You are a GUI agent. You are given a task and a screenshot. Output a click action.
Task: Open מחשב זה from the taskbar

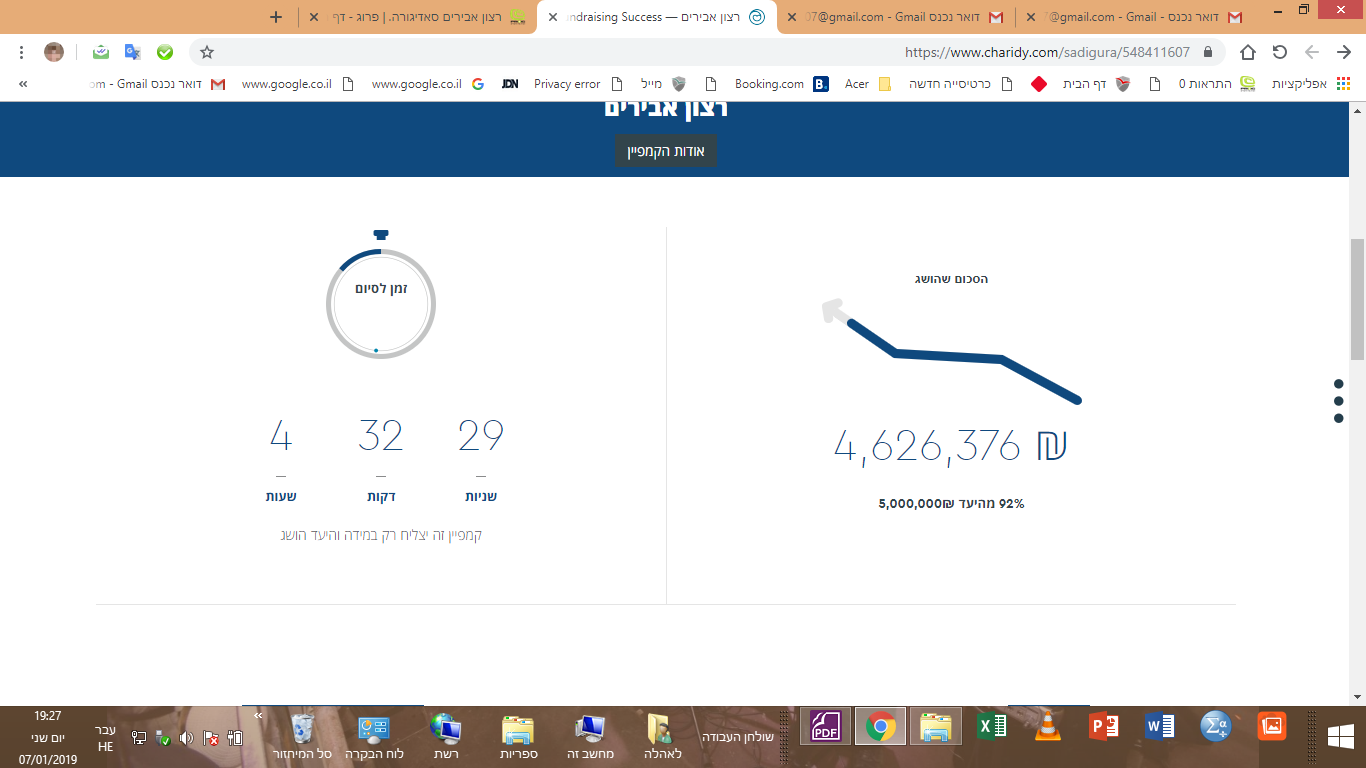coord(591,736)
